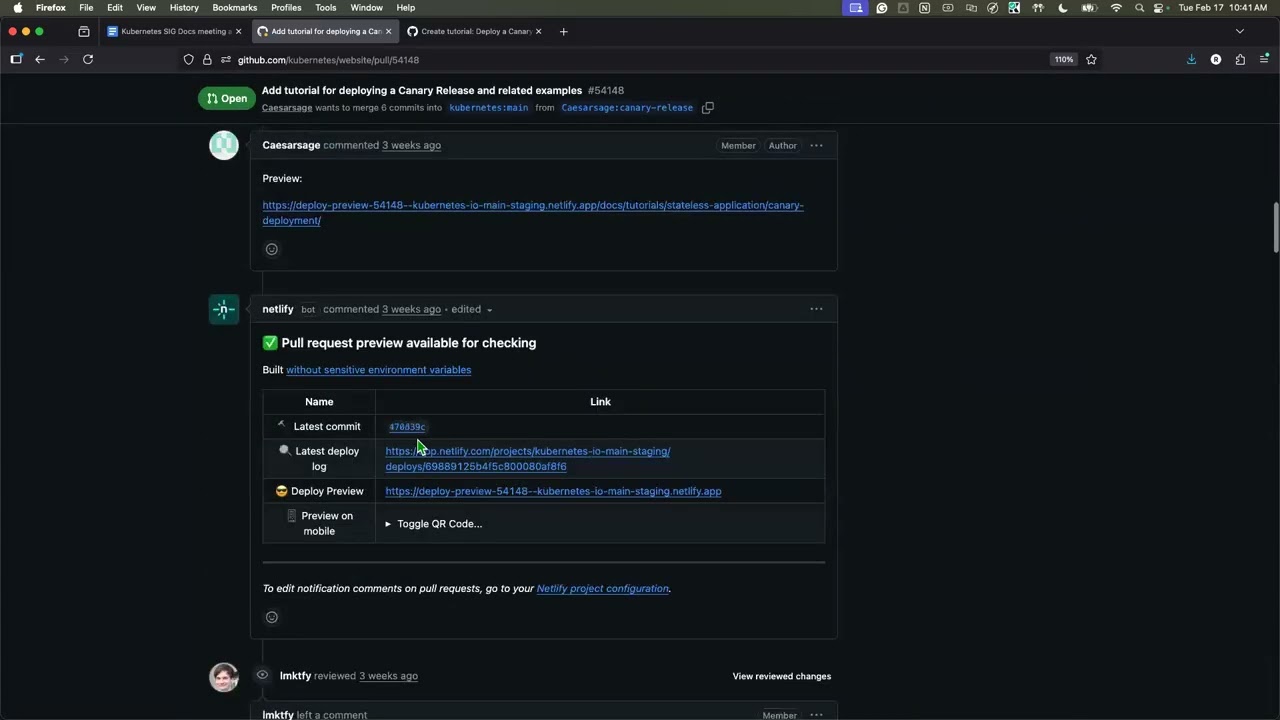Open the canary-deployment preview link
This screenshot has height=720, width=1280.
[x=533, y=213]
